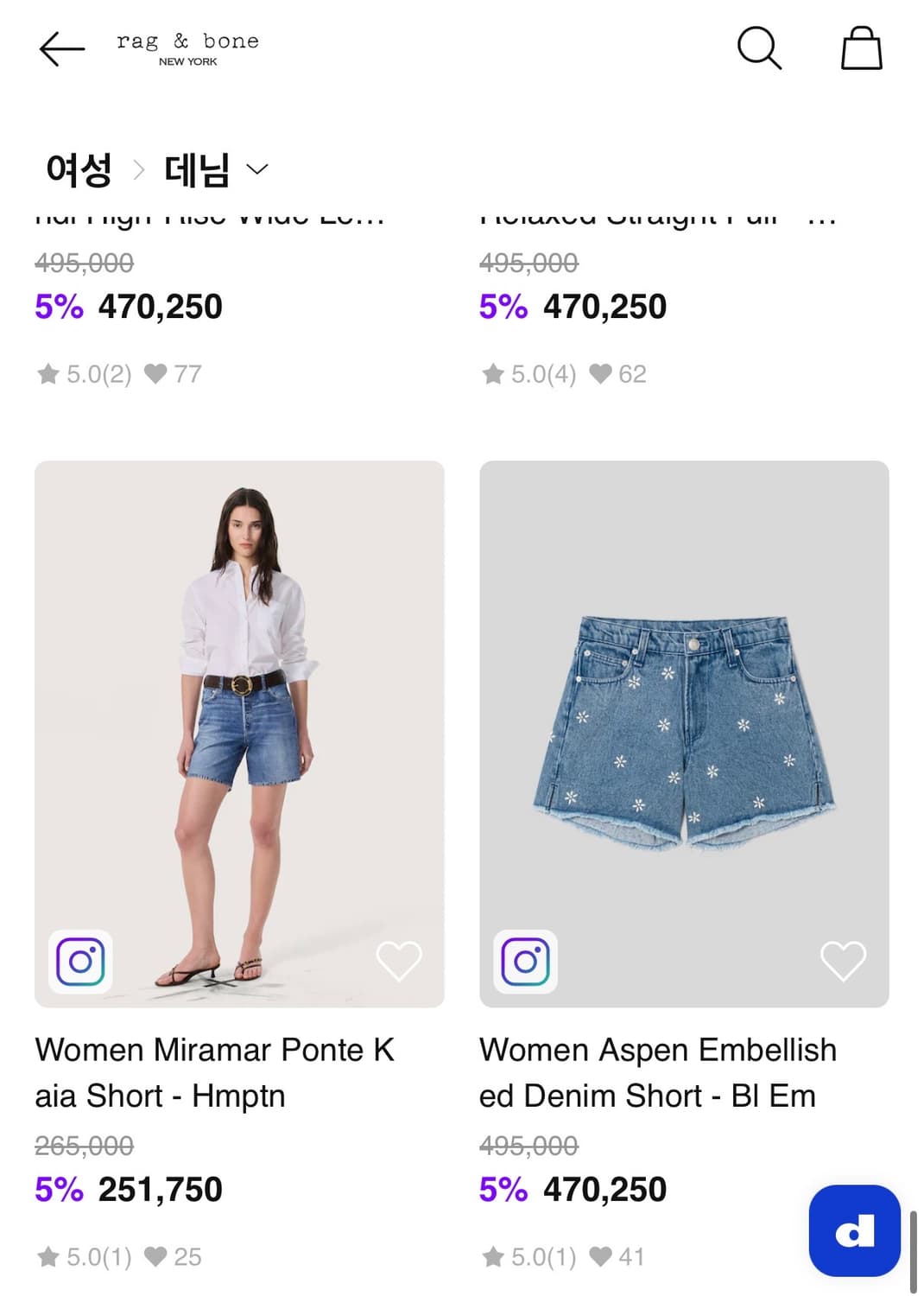The height and width of the screenshot is (1296, 924).
Task: Expand the 데님 category dropdown chevron
Action: pyautogui.click(x=257, y=168)
